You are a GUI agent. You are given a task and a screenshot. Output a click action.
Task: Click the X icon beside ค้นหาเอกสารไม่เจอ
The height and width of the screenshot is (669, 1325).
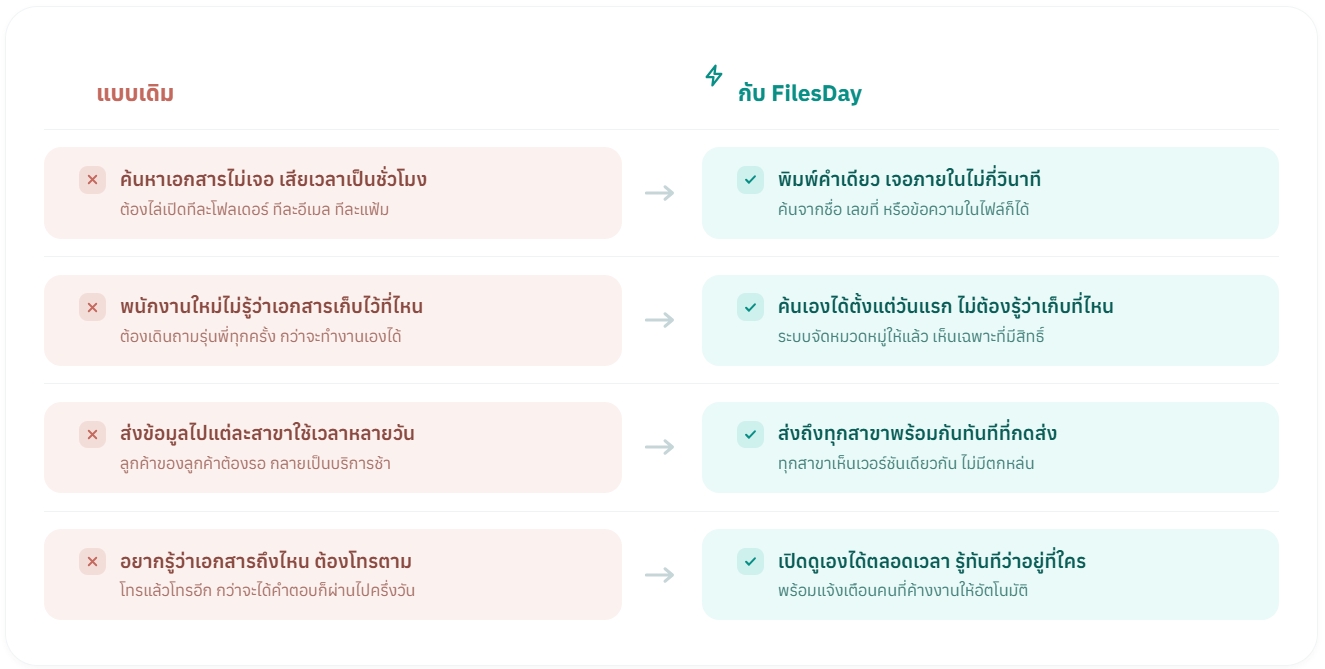(92, 180)
